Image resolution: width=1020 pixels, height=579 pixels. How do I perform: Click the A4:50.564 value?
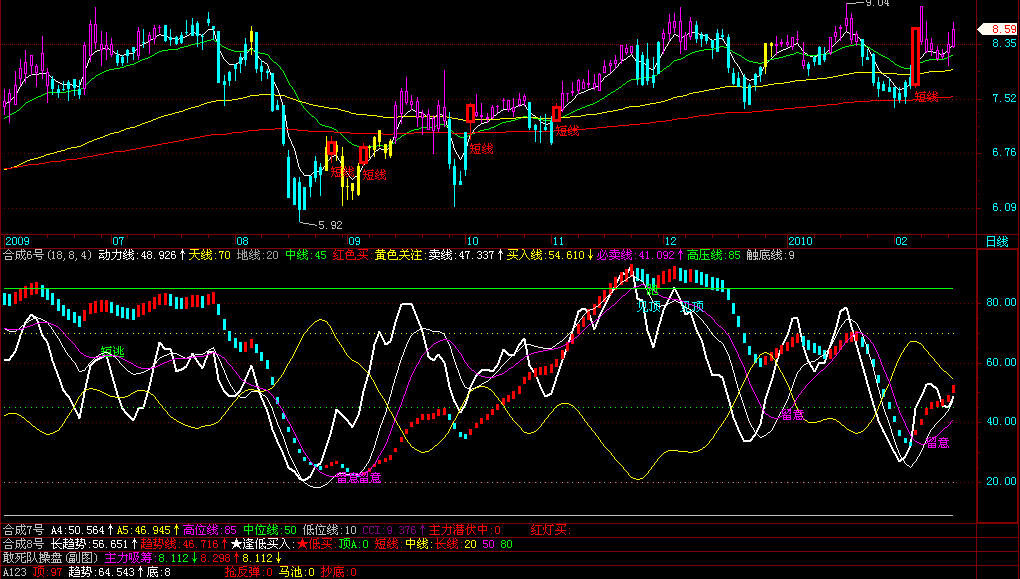click(x=77, y=530)
